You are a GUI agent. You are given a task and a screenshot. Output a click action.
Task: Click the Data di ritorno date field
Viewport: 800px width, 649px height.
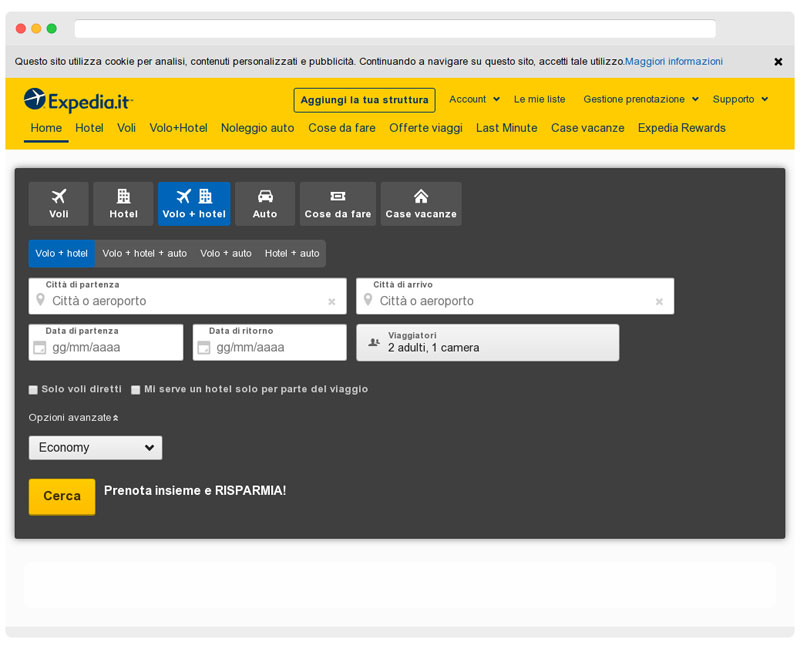point(270,342)
